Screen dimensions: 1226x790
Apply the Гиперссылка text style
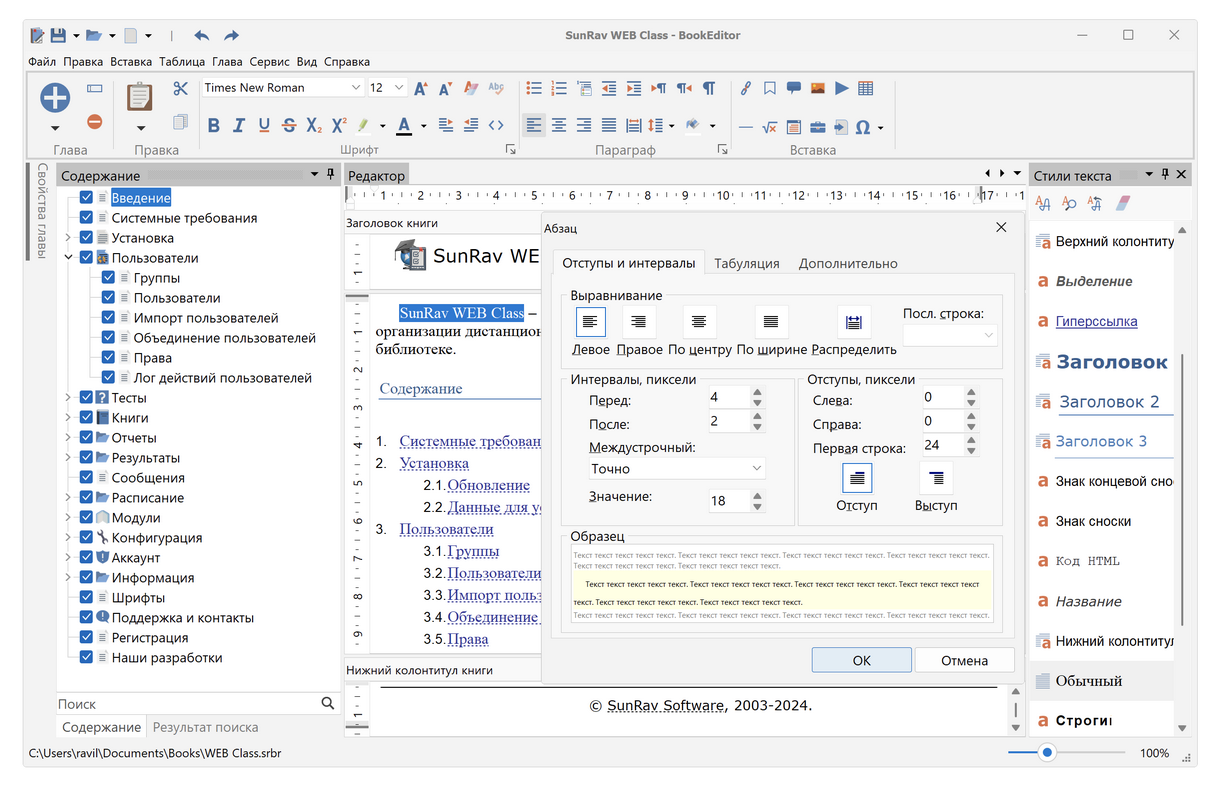[x=1096, y=321]
